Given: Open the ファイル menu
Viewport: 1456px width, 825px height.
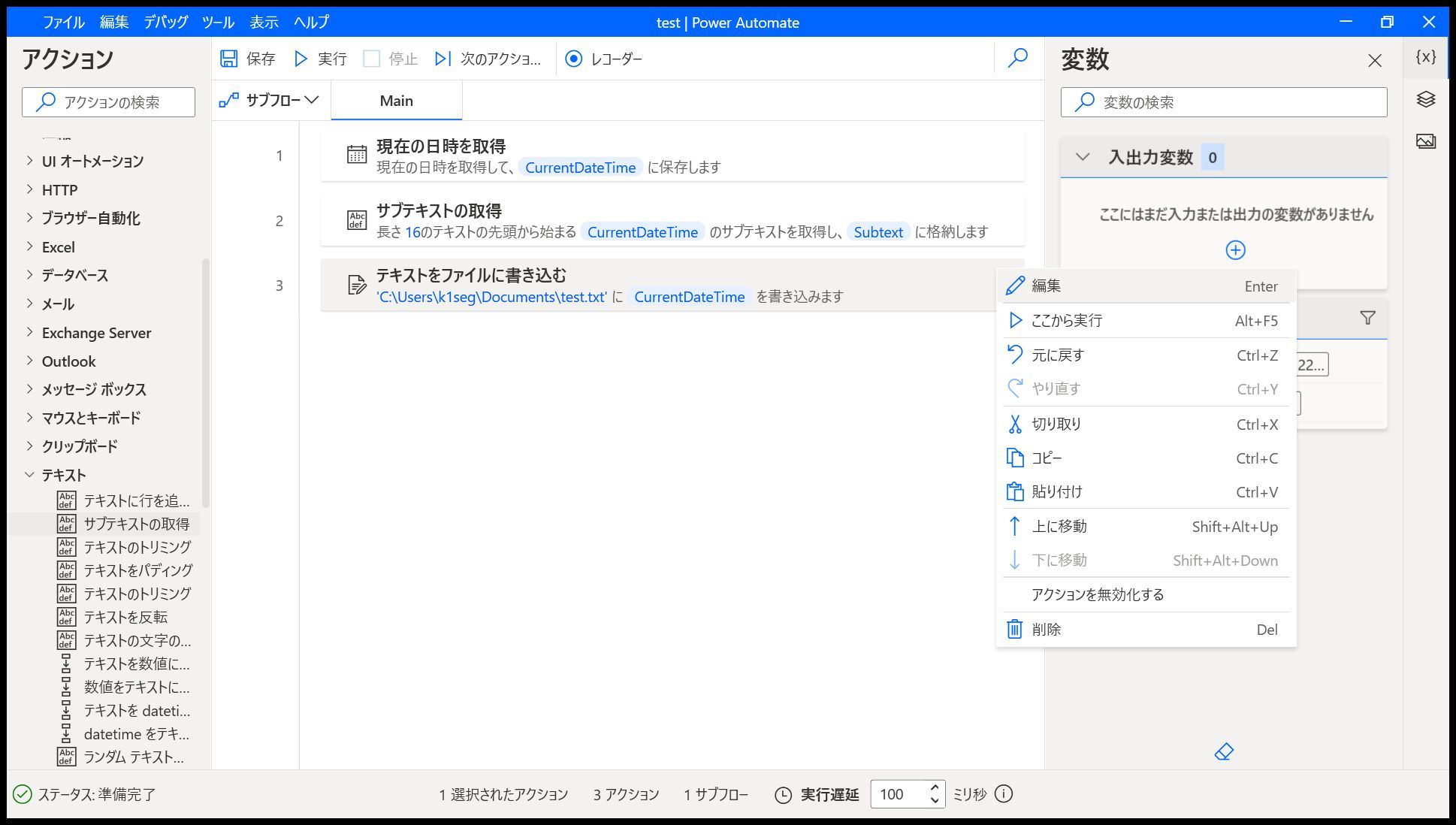Looking at the screenshot, I should coord(63,22).
